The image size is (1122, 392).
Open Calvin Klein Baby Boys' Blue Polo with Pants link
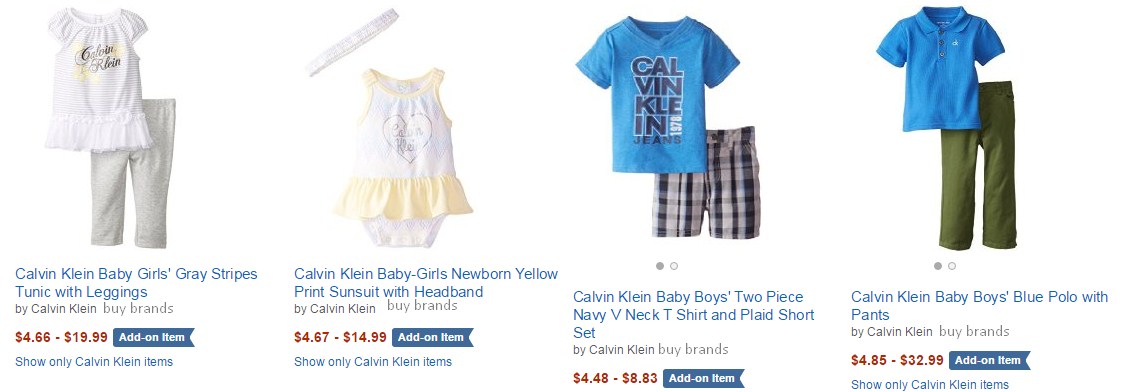point(980,305)
